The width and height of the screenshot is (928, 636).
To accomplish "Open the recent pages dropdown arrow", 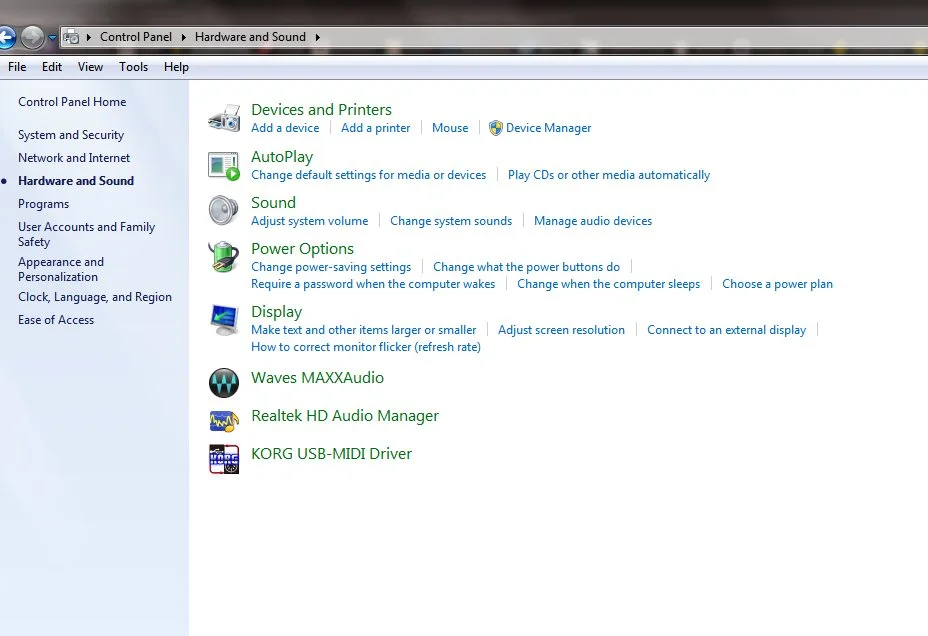I will click(x=52, y=38).
